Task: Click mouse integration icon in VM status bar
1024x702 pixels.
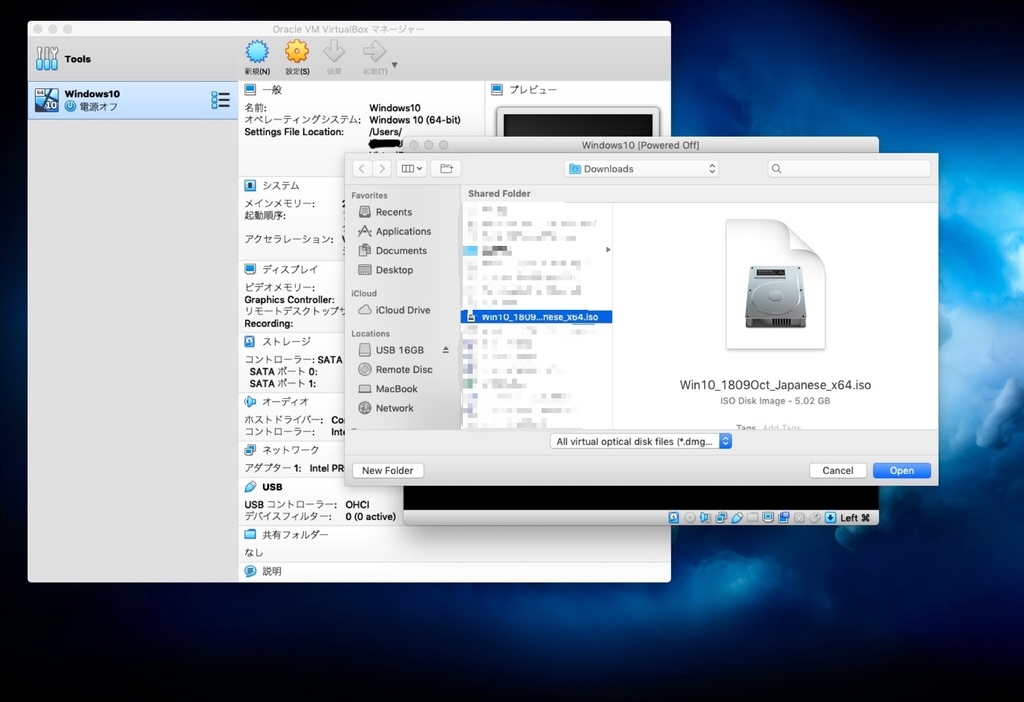Action: tap(815, 517)
